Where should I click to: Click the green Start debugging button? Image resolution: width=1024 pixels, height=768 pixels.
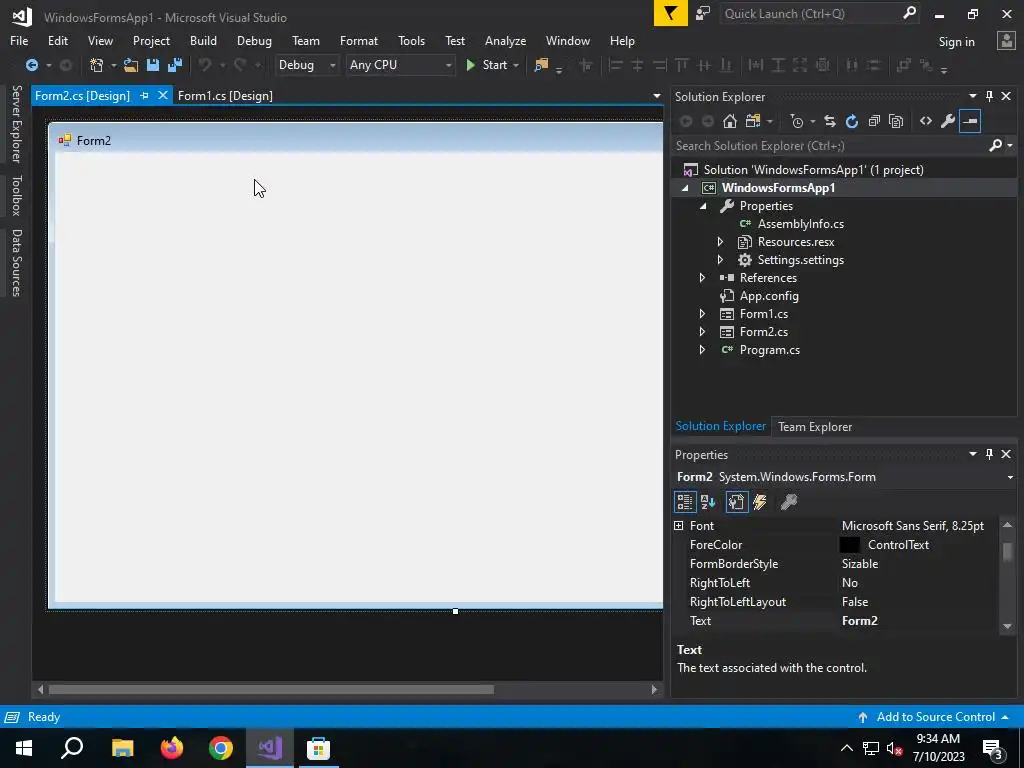click(487, 65)
